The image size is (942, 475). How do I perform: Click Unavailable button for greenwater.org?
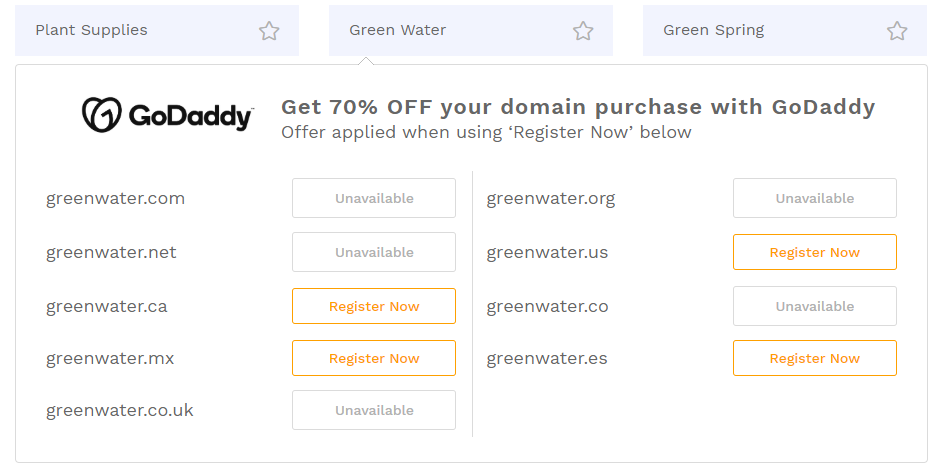(x=815, y=198)
